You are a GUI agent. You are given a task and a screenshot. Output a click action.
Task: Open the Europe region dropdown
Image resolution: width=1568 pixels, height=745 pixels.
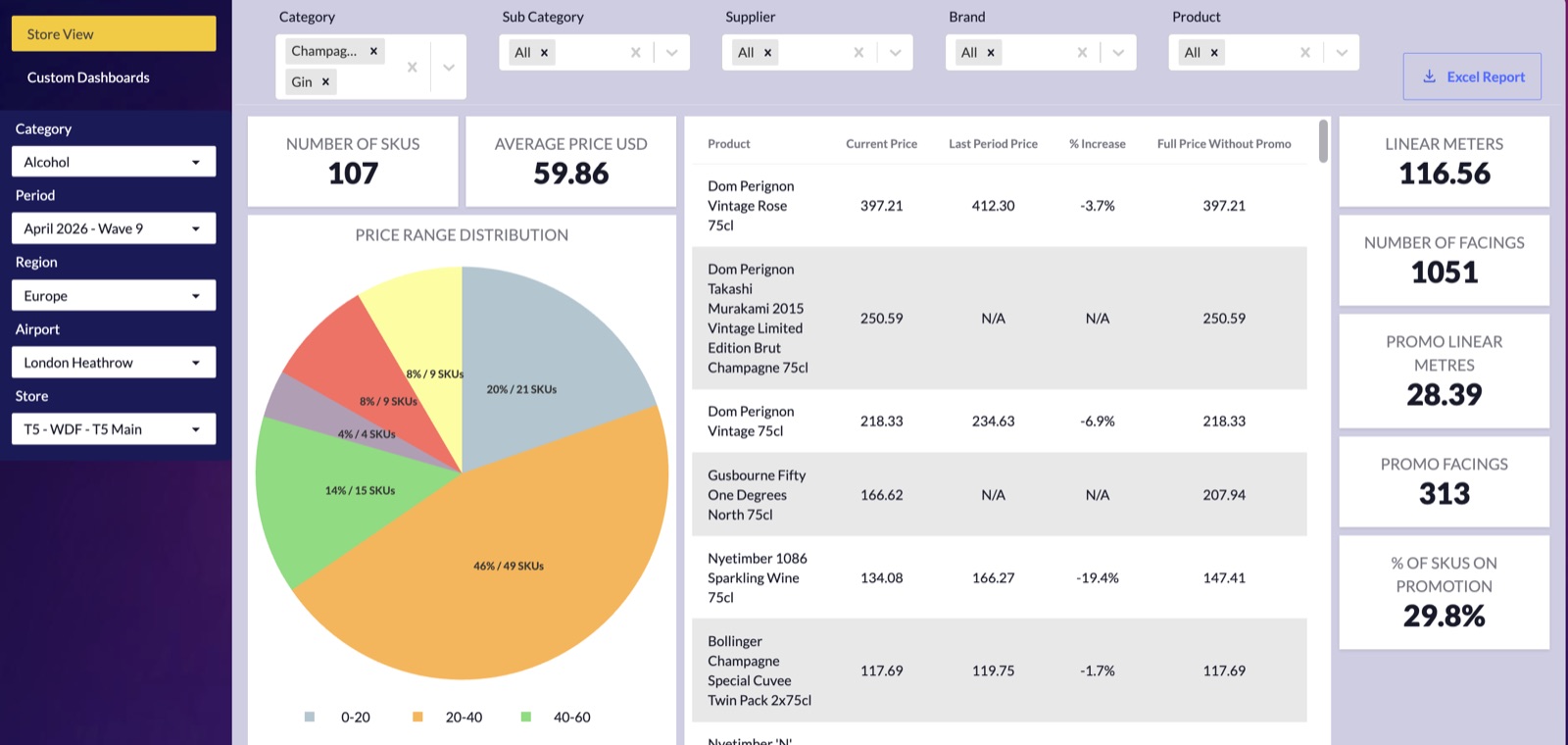point(114,295)
